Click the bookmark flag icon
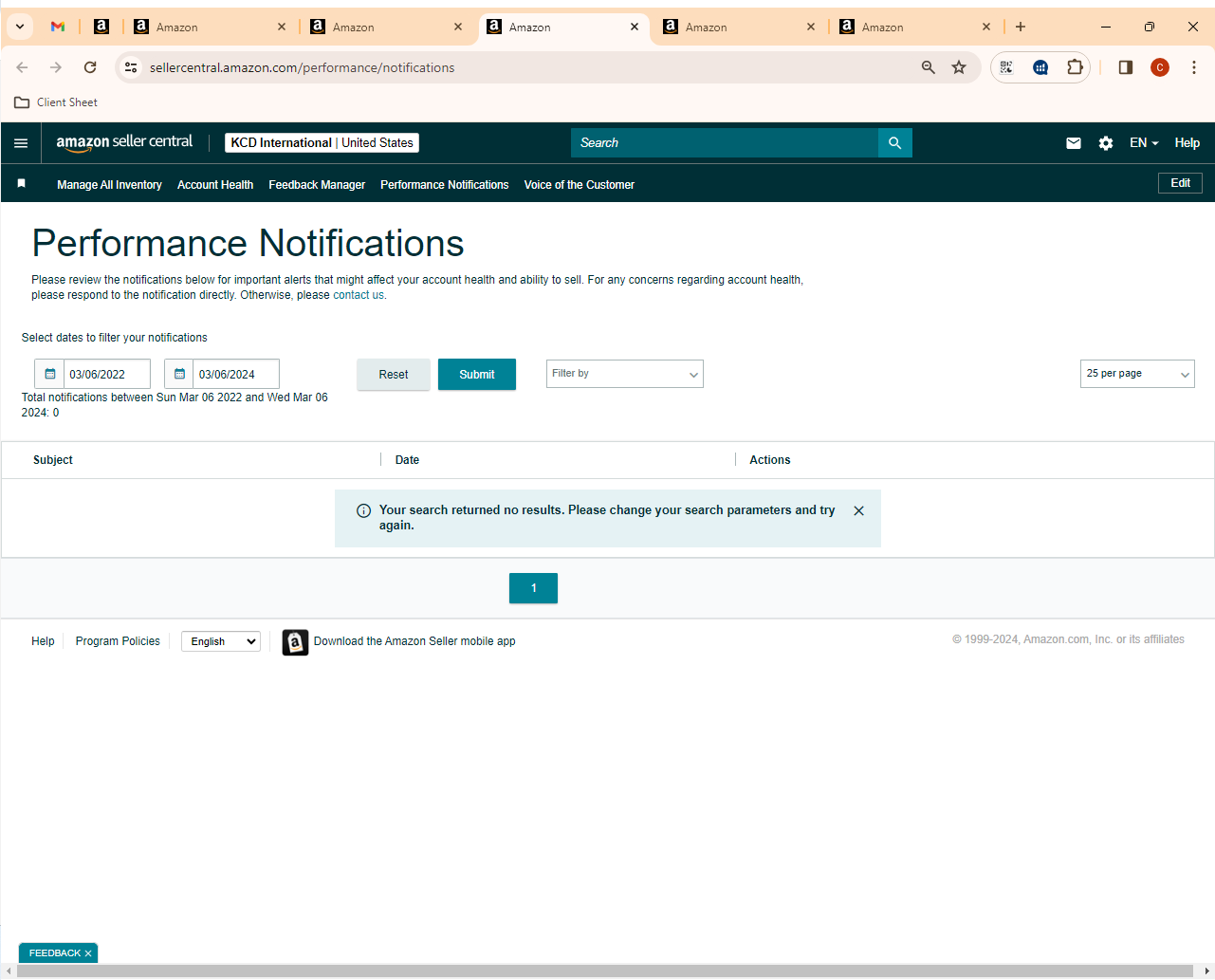The width and height of the screenshot is (1215, 980). pos(21,183)
